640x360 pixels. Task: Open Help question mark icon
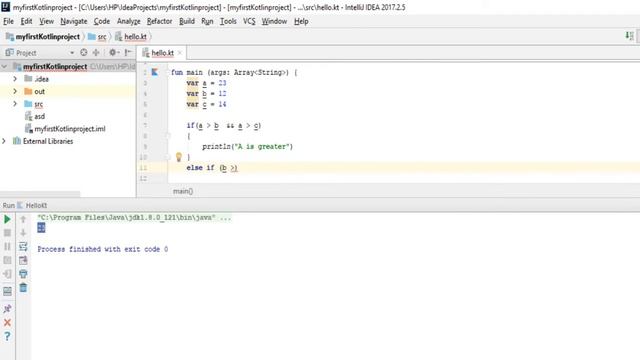[7, 336]
